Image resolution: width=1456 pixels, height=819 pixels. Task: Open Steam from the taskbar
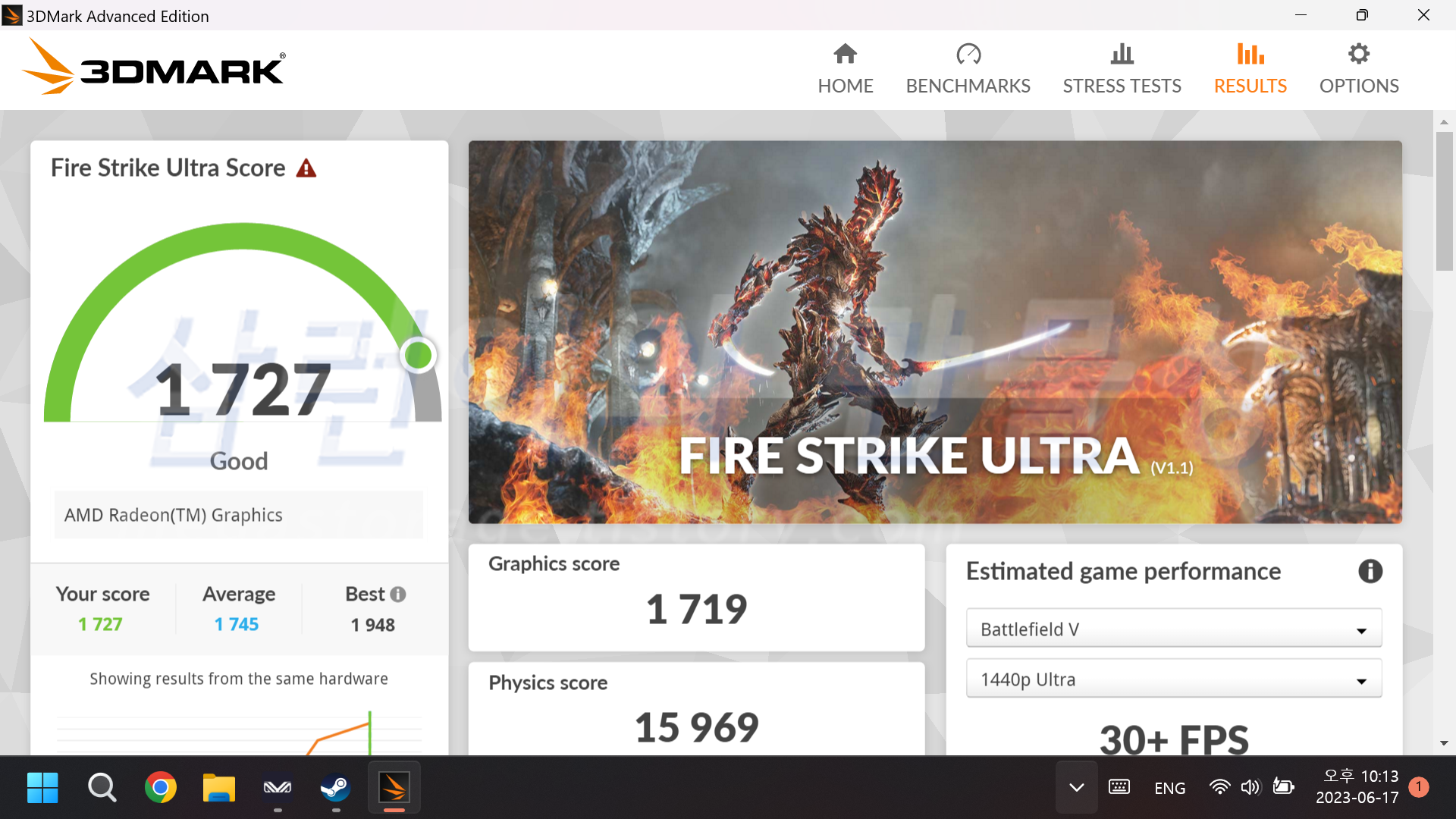pos(335,788)
